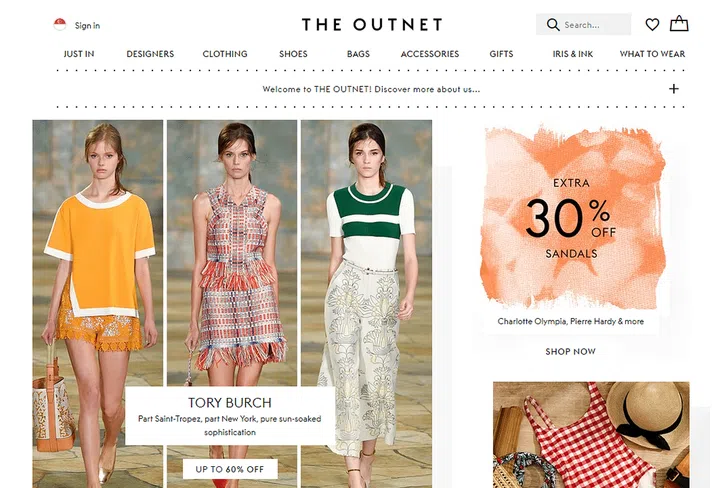Click the Singapore flag country icon

[x=60, y=24]
